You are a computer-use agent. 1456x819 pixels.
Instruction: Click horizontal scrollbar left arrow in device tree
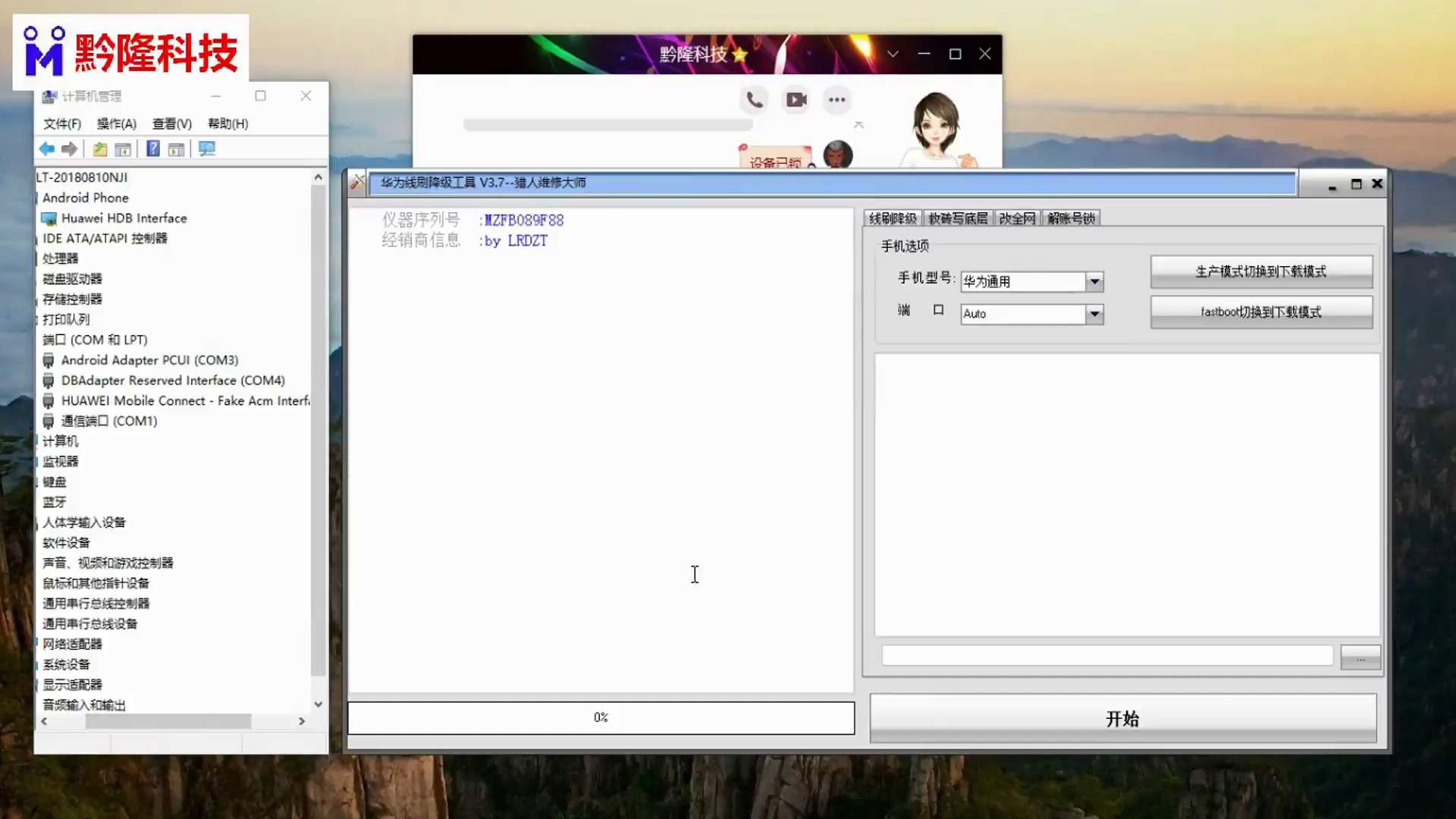[x=44, y=721]
